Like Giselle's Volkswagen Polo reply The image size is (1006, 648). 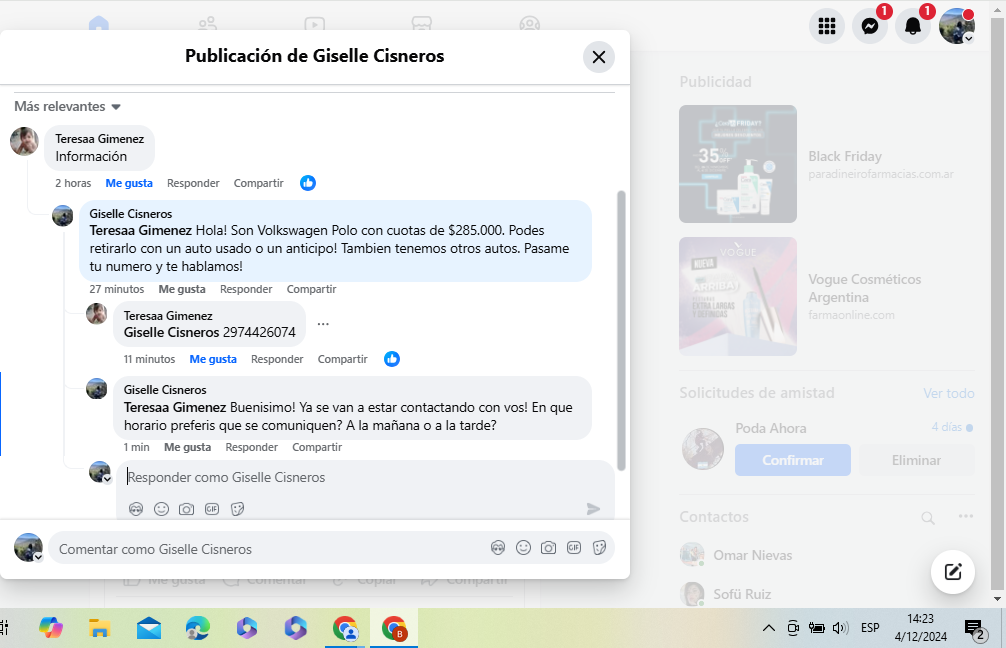coord(182,289)
